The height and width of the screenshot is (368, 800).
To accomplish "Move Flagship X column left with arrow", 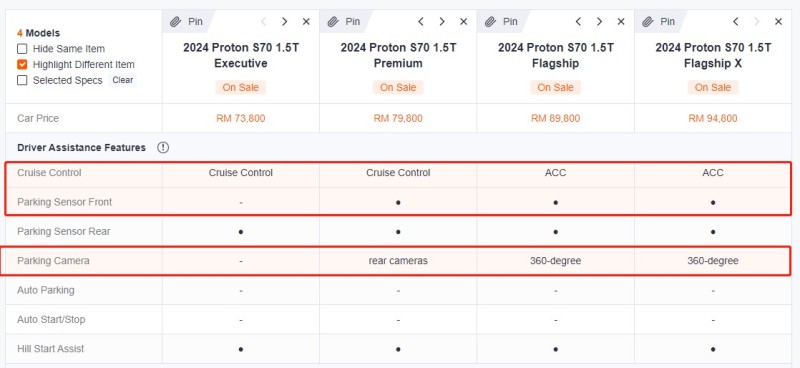I will pyautogui.click(x=736, y=21).
